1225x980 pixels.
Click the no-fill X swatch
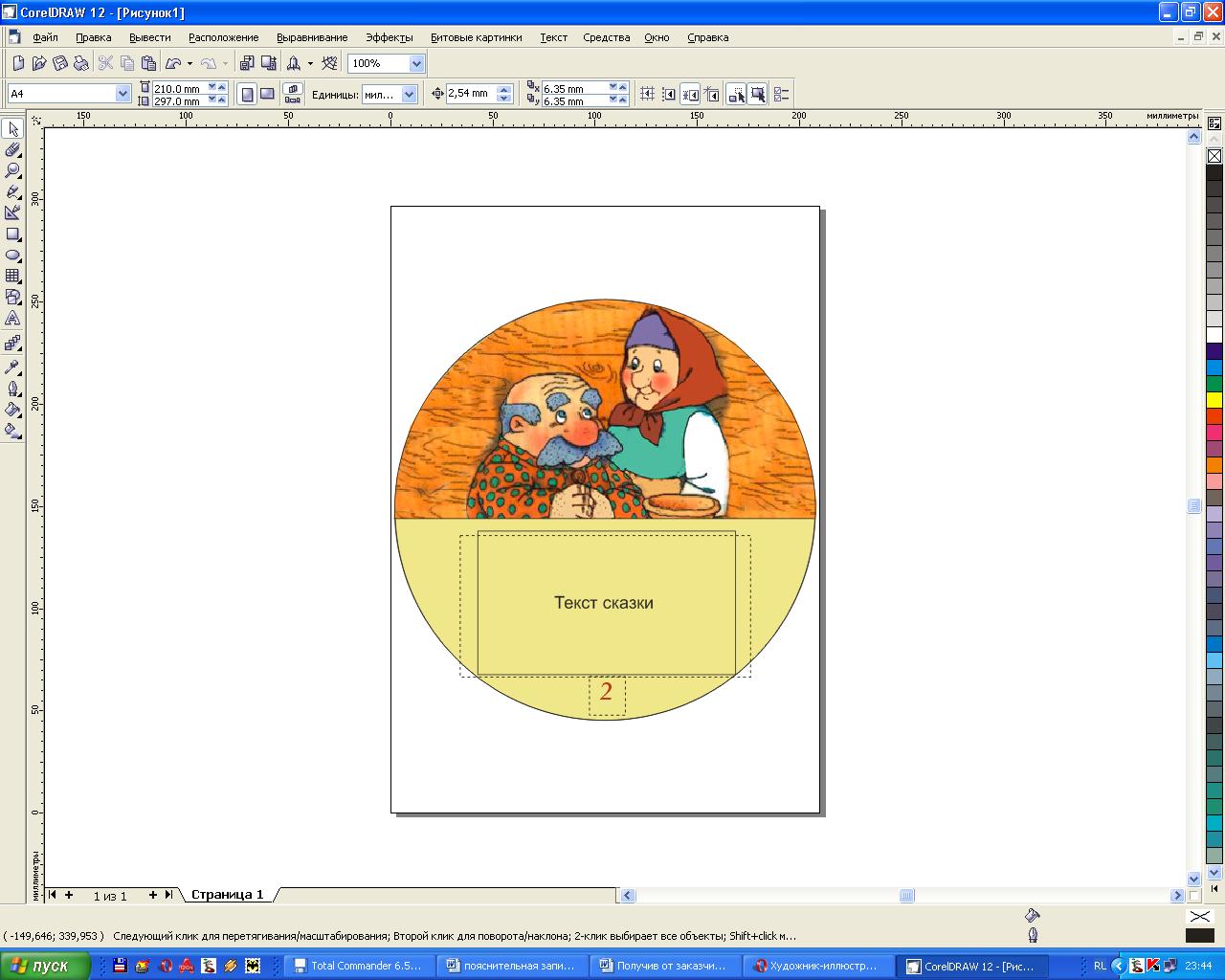[x=1214, y=156]
